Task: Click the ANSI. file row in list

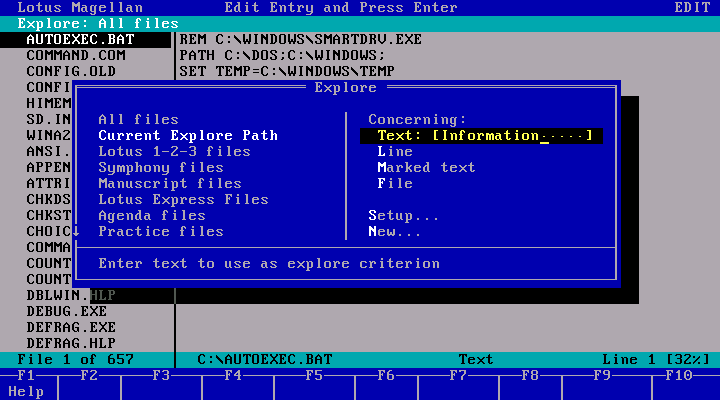Action: [49, 152]
